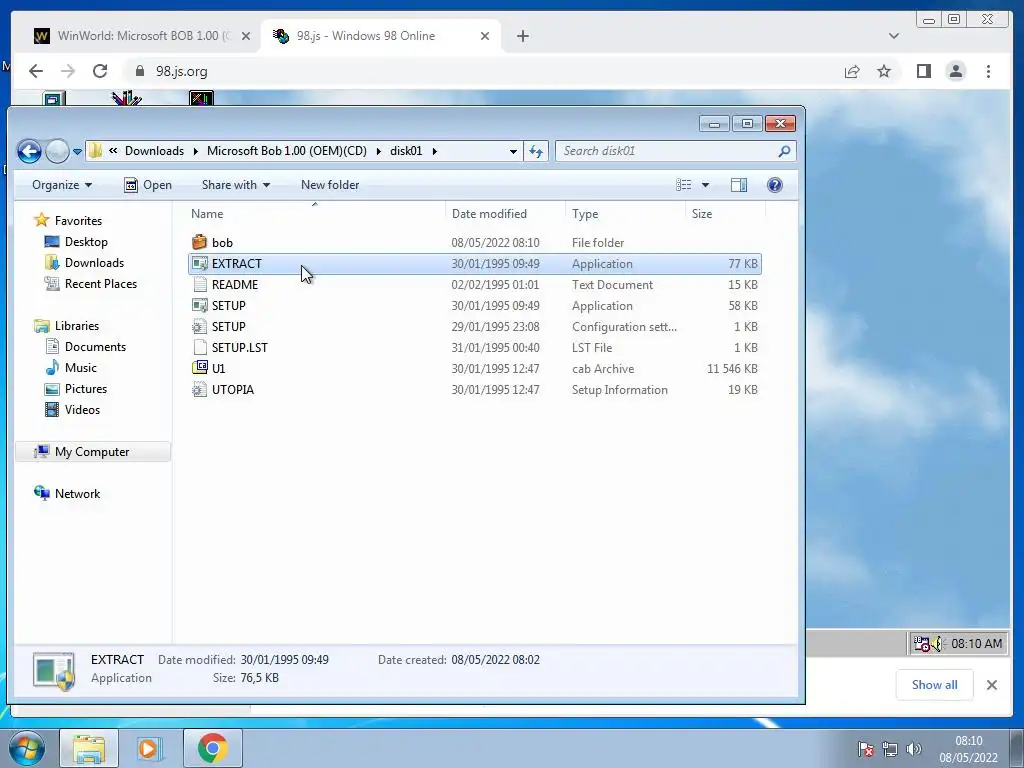Select My Computer in navigation pane
Image resolution: width=1024 pixels, height=768 pixels.
92,452
